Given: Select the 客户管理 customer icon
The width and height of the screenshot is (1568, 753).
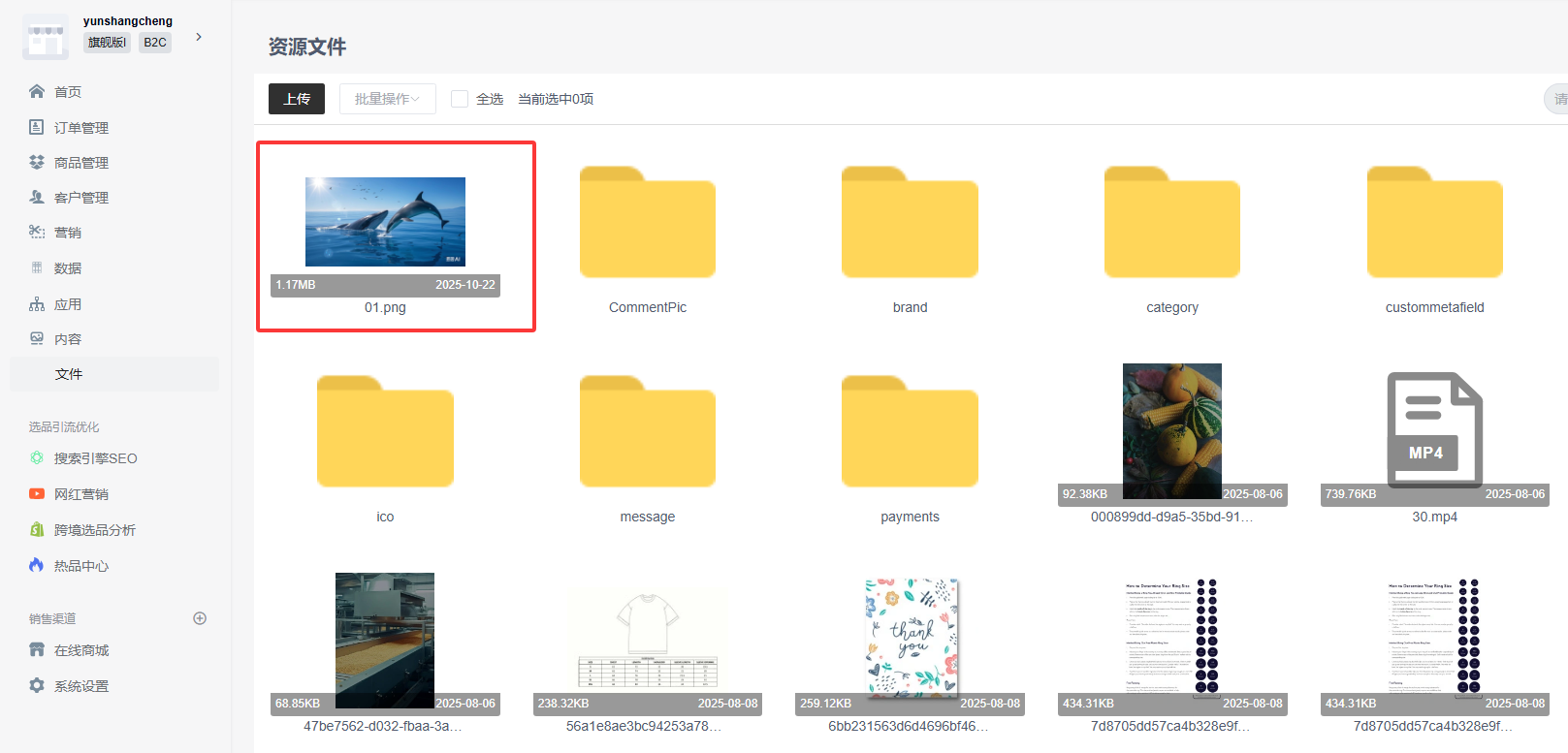Looking at the screenshot, I should click(37, 197).
